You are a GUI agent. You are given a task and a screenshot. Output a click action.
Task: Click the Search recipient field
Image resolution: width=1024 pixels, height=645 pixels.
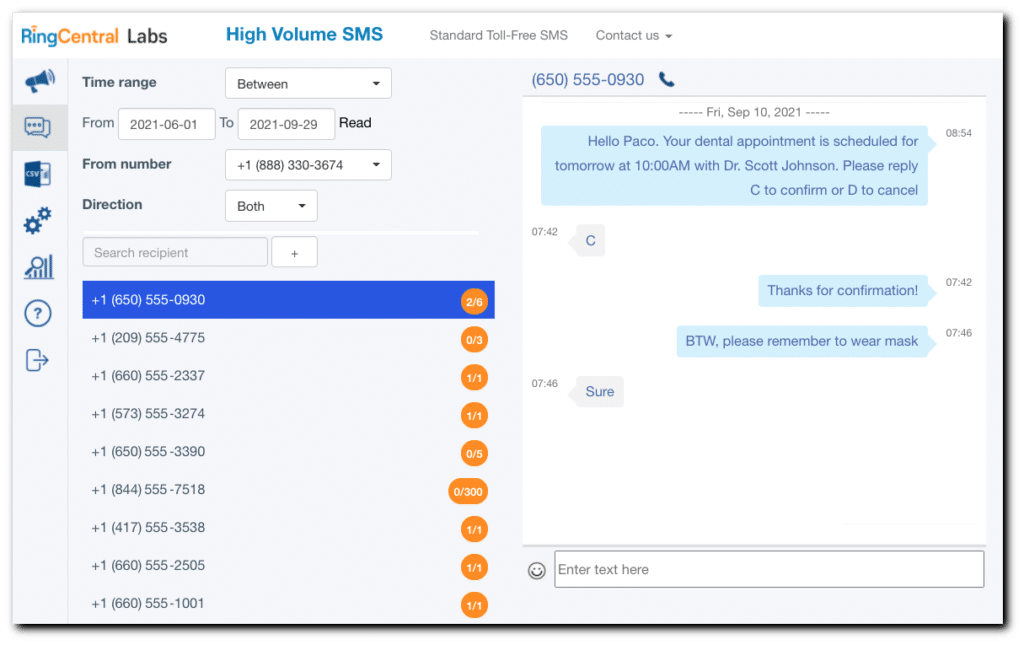(x=175, y=253)
